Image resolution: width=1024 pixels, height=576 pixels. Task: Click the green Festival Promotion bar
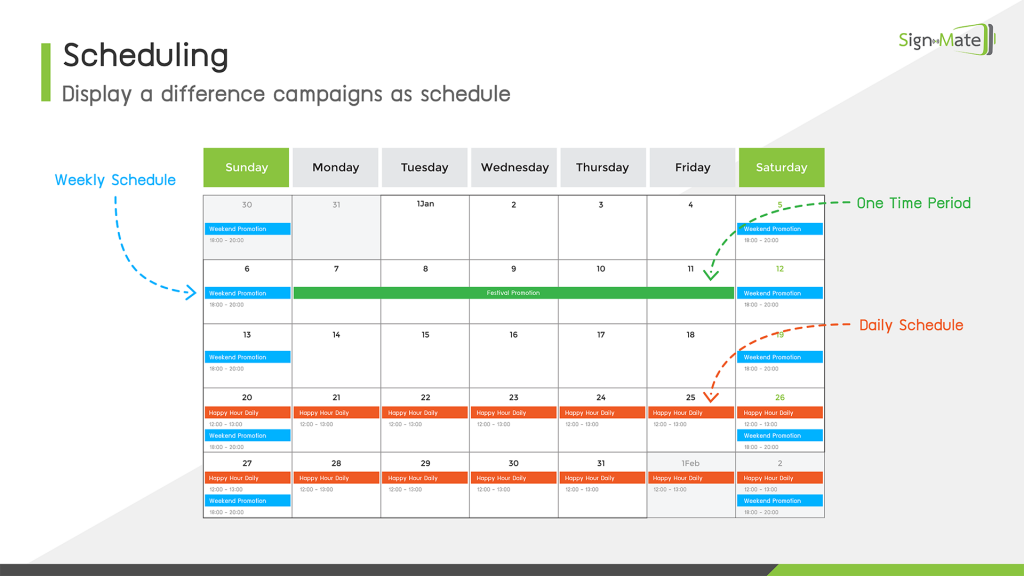(x=513, y=293)
